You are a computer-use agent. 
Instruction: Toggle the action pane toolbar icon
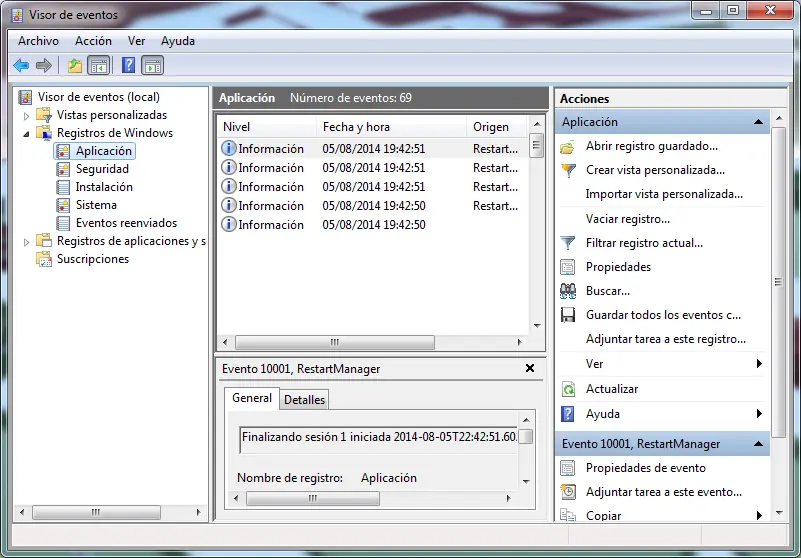153,65
